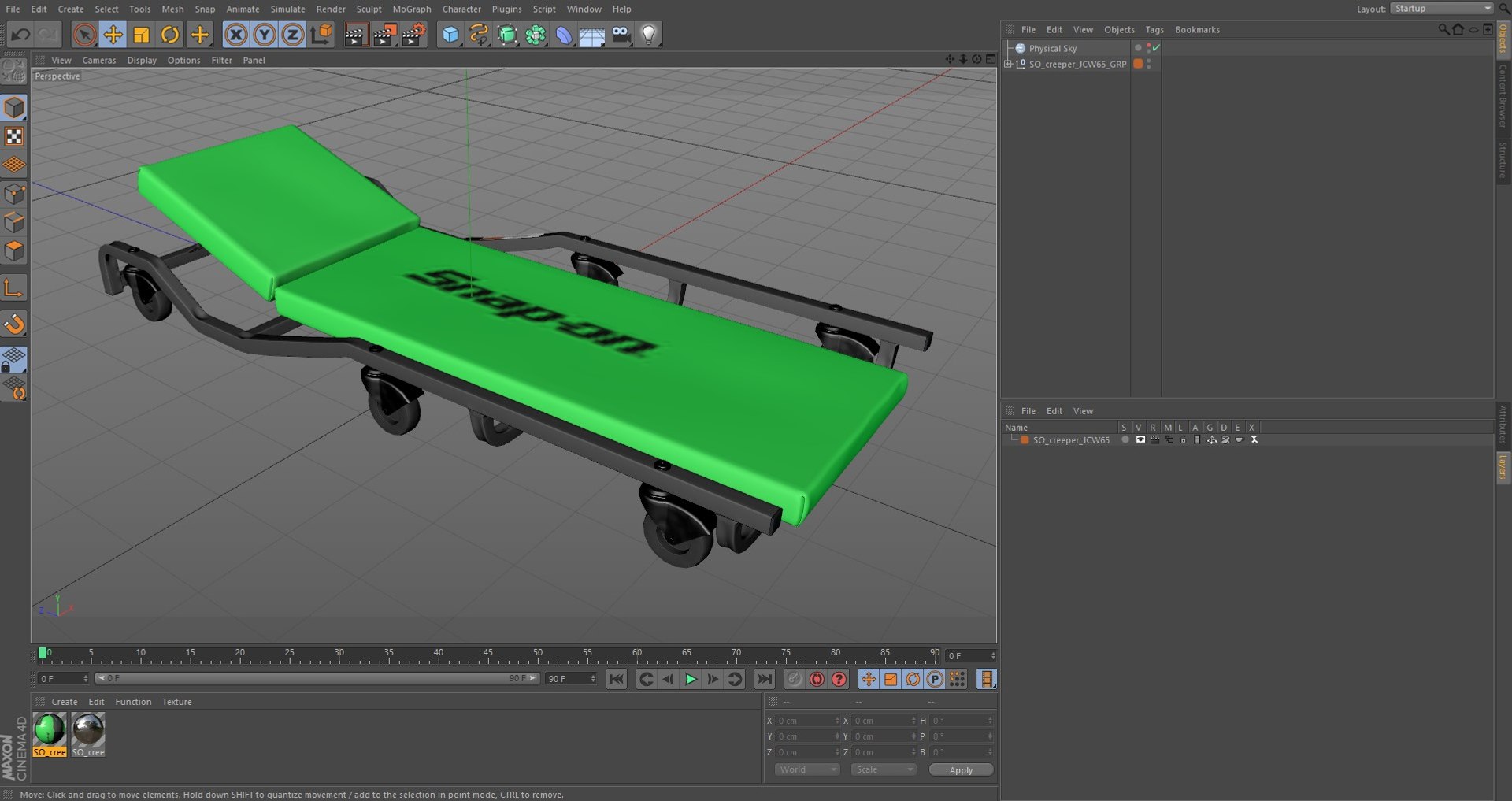
Task: Switch to Points mode in sidebar
Action: pyautogui.click(x=14, y=194)
